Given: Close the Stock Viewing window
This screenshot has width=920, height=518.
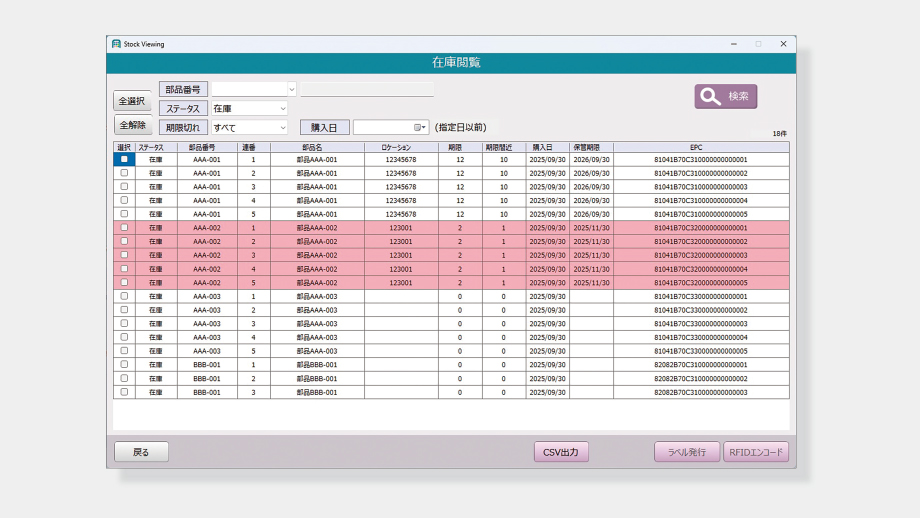Looking at the screenshot, I should (x=783, y=44).
